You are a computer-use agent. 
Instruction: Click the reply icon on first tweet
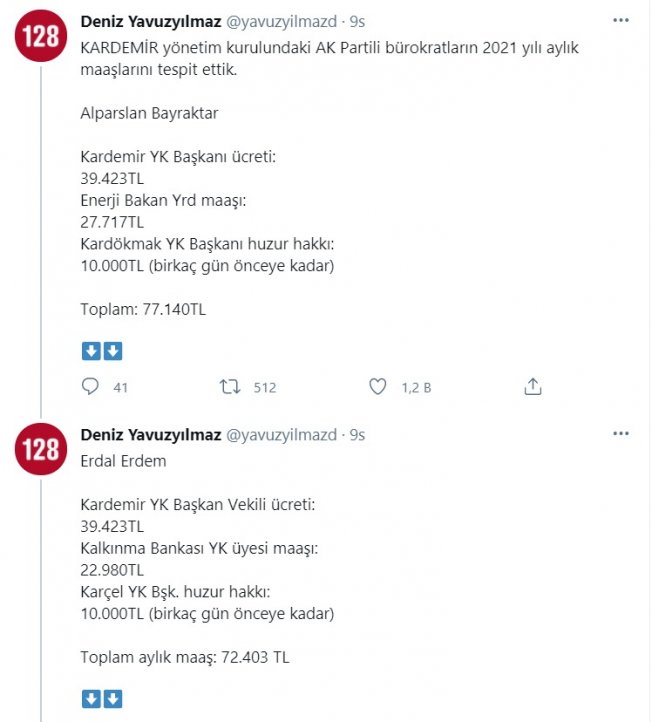point(90,387)
